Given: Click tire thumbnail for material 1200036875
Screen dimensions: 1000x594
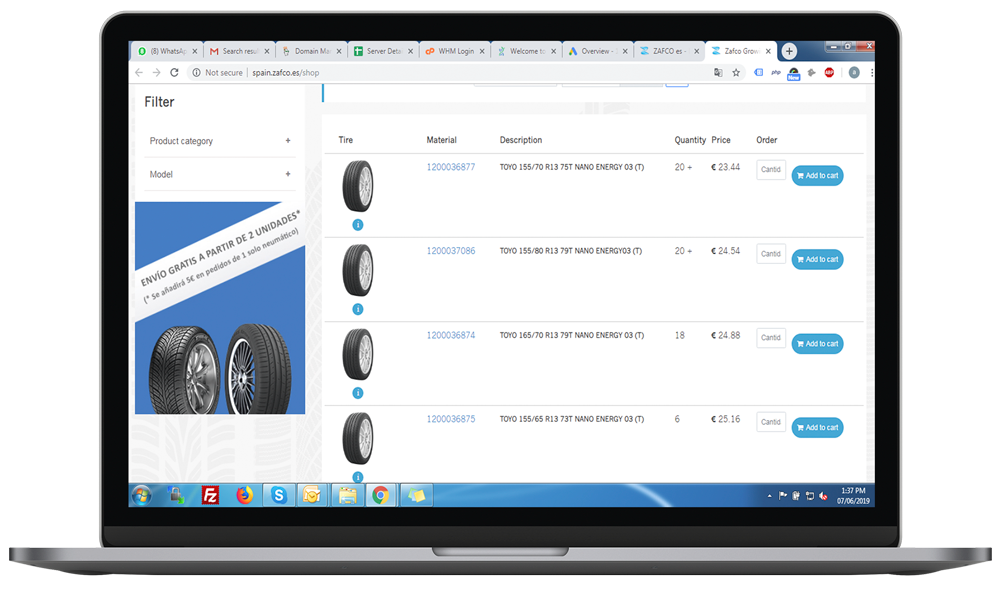Looking at the screenshot, I should [x=358, y=438].
